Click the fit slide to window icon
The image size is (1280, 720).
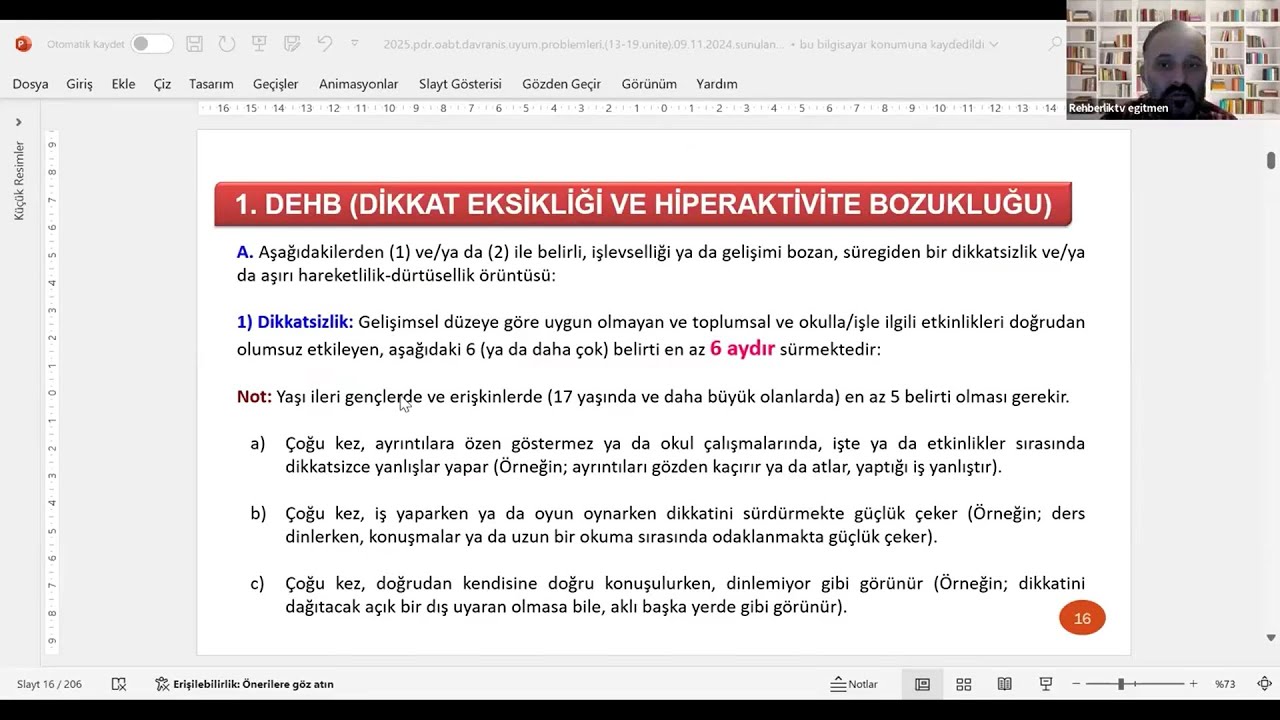point(1264,684)
